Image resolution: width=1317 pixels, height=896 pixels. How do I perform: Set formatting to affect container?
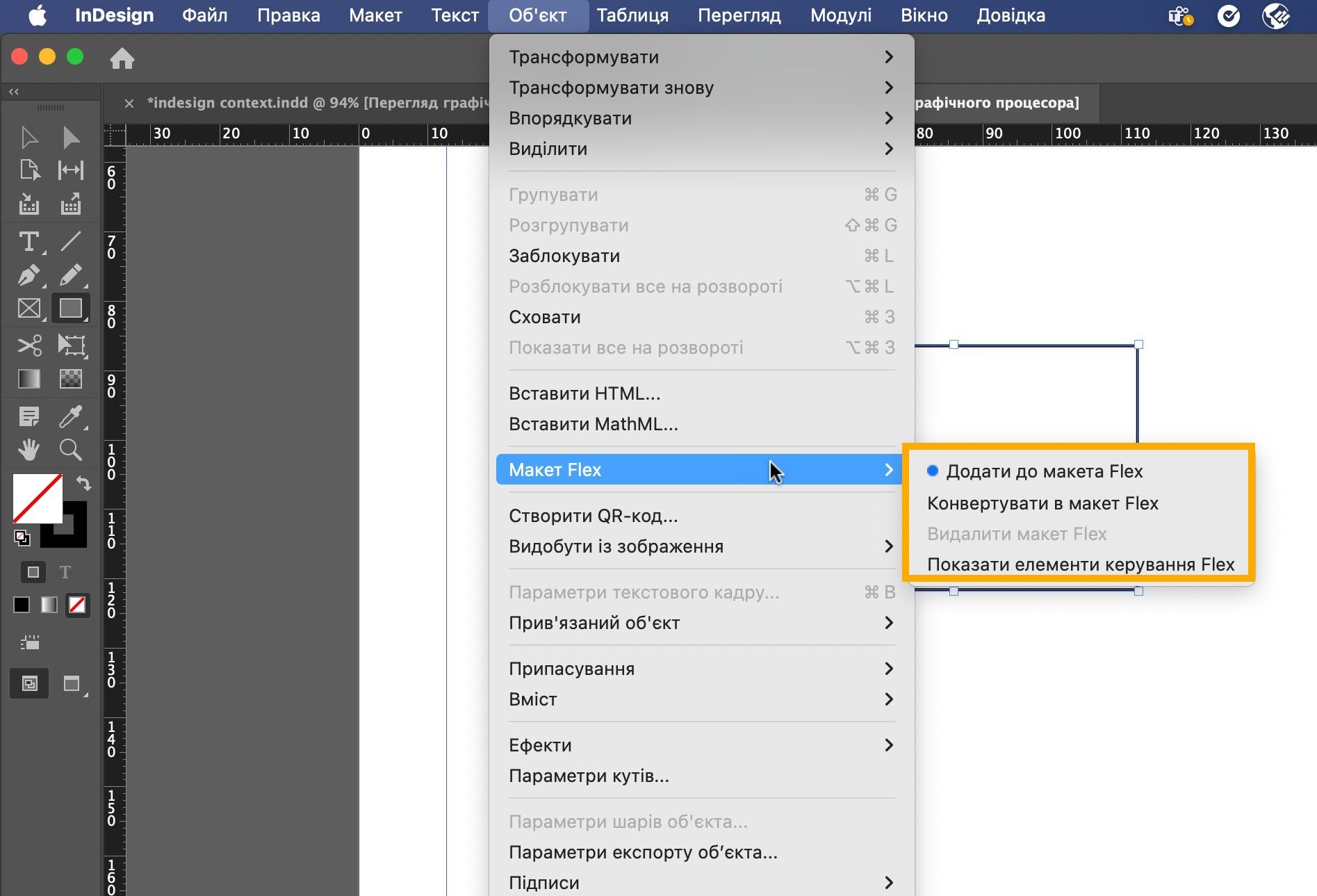33,572
